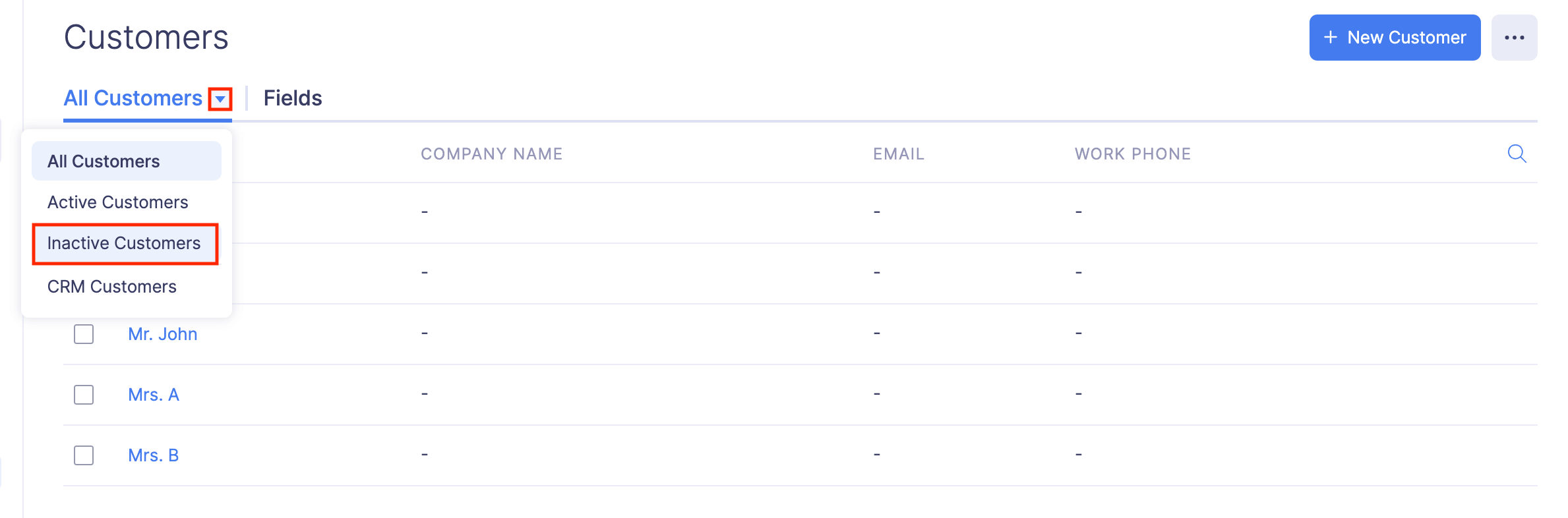1568x518 pixels.
Task: Open Mrs. A customer record
Action: pos(154,395)
